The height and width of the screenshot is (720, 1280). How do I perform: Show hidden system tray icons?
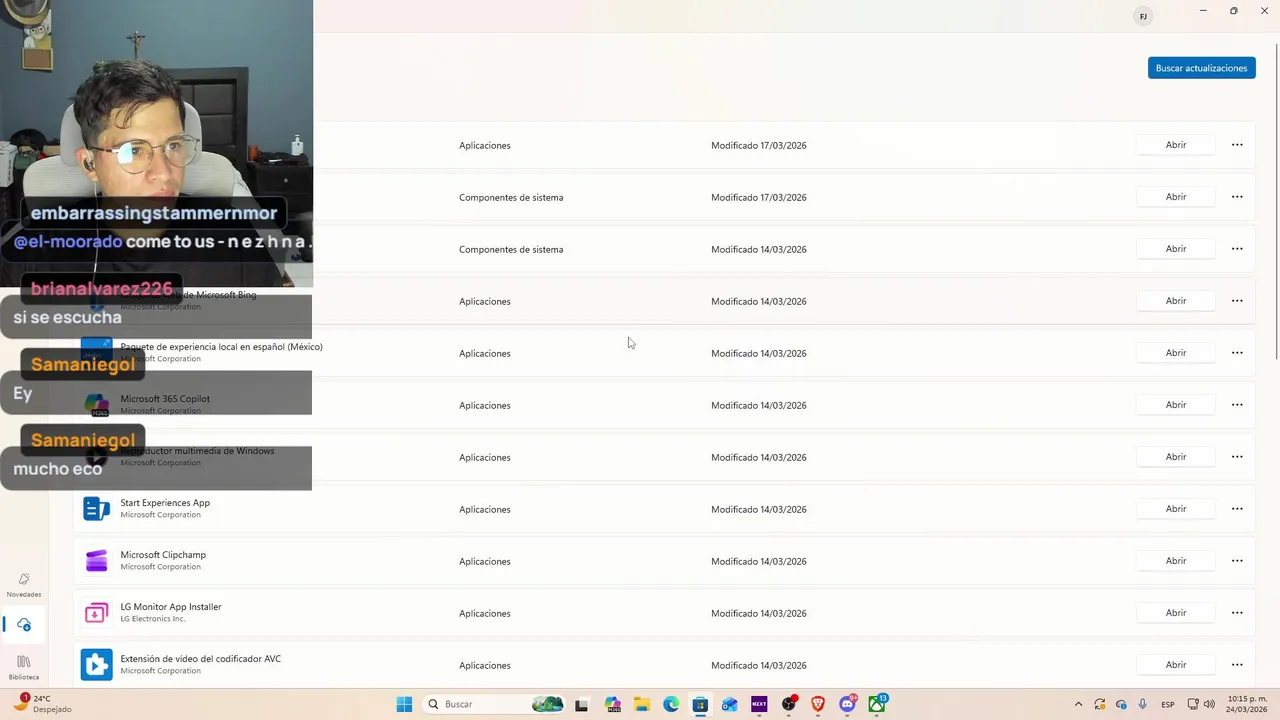1078,704
